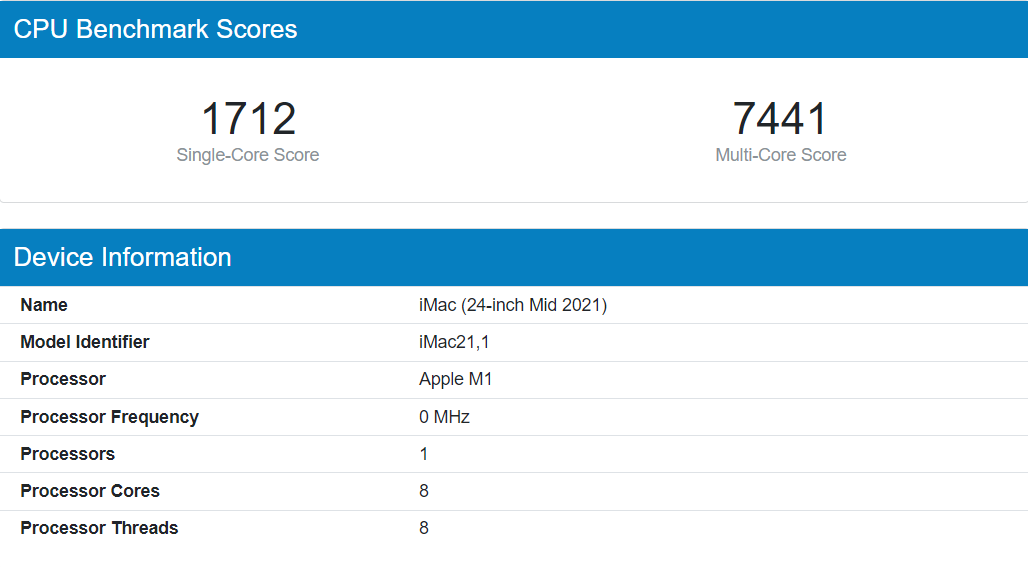Select the iMac21,1 identifier value
This screenshot has height=567, width=1028.
[x=454, y=342]
